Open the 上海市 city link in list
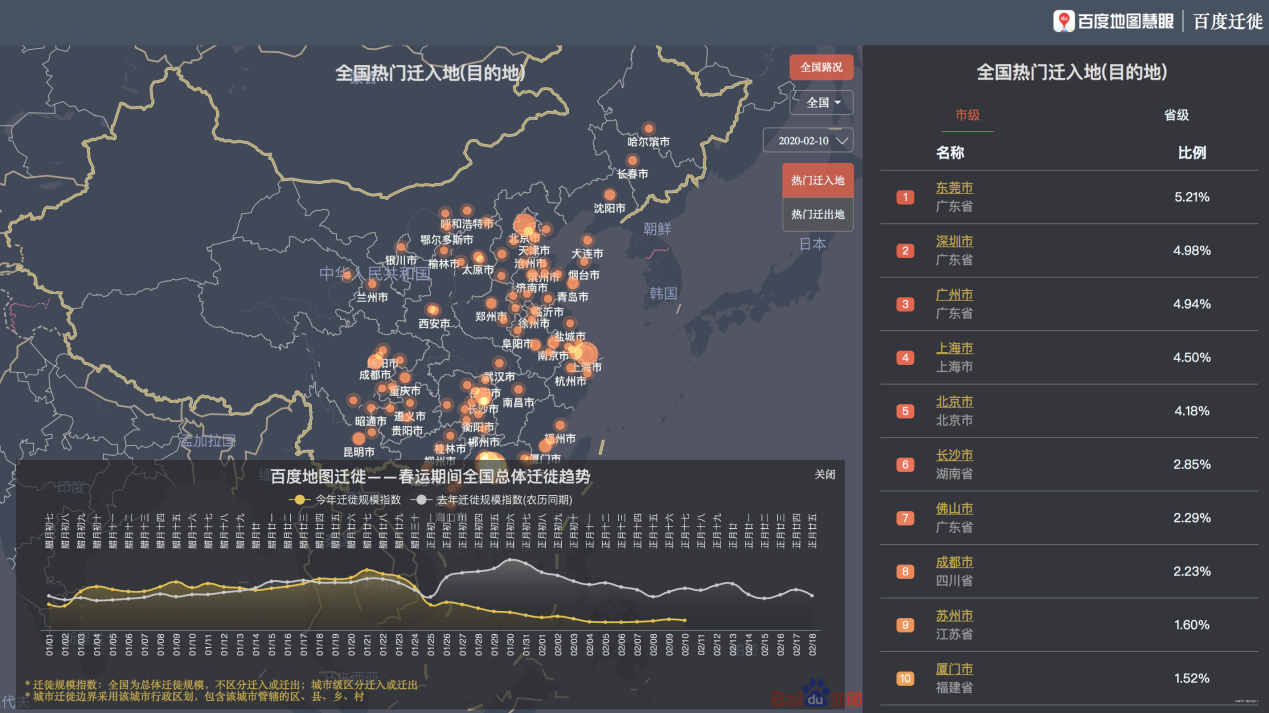This screenshot has height=713, width=1269. [x=954, y=348]
